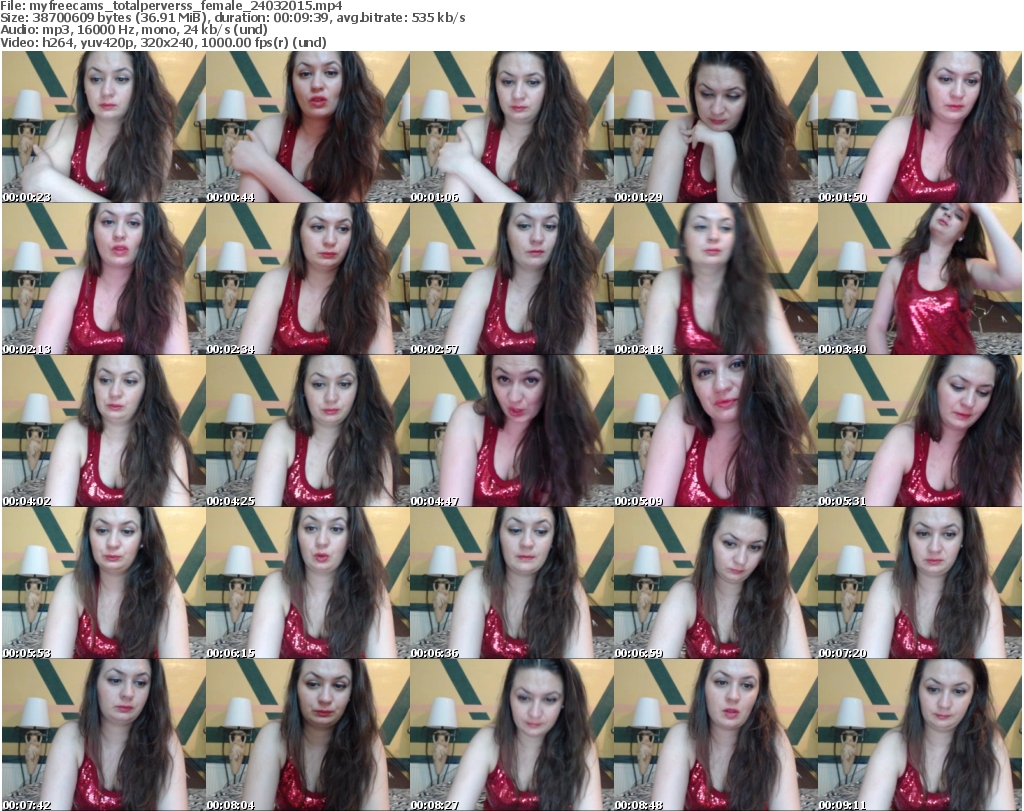The height and width of the screenshot is (811, 1024).
Task: Click the thumbnail at 00:07:20
Action: pos(920,583)
